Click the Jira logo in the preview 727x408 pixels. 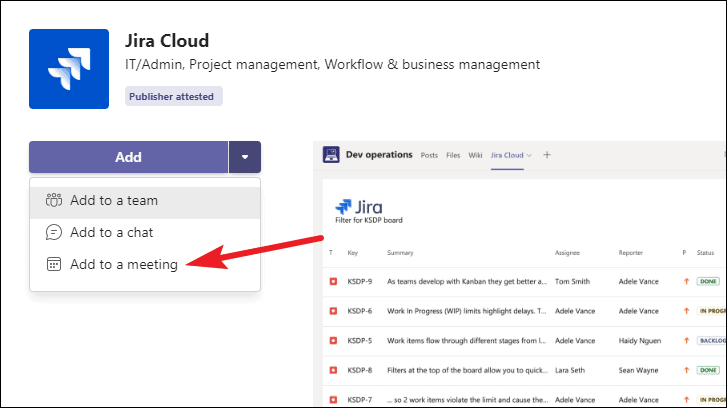(x=359, y=206)
